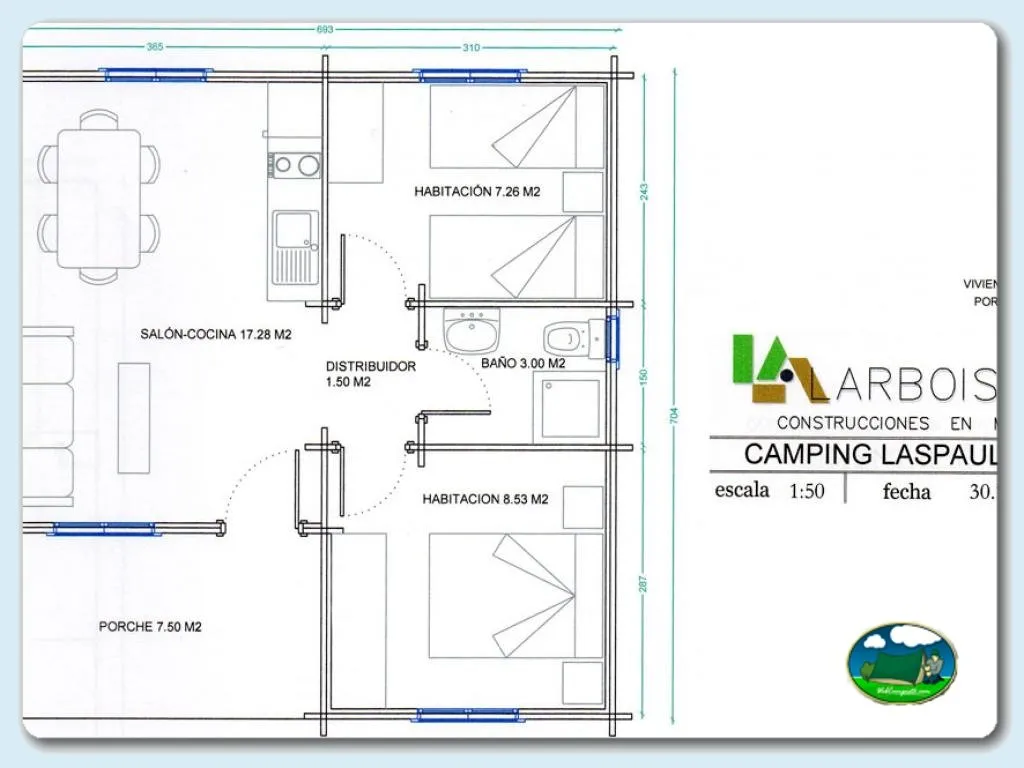
Task: Click the dining table symbol
Action: click(x=99, y=199)
